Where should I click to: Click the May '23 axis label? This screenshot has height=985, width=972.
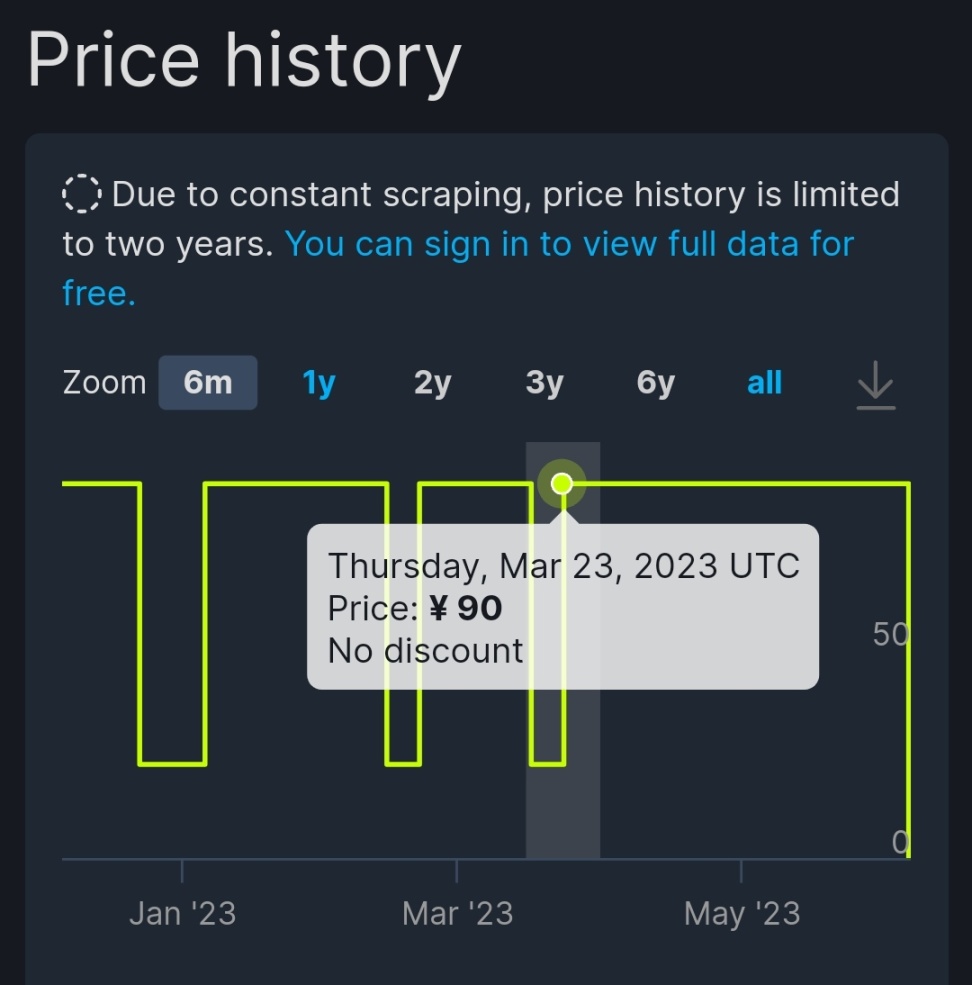point(742,913)
